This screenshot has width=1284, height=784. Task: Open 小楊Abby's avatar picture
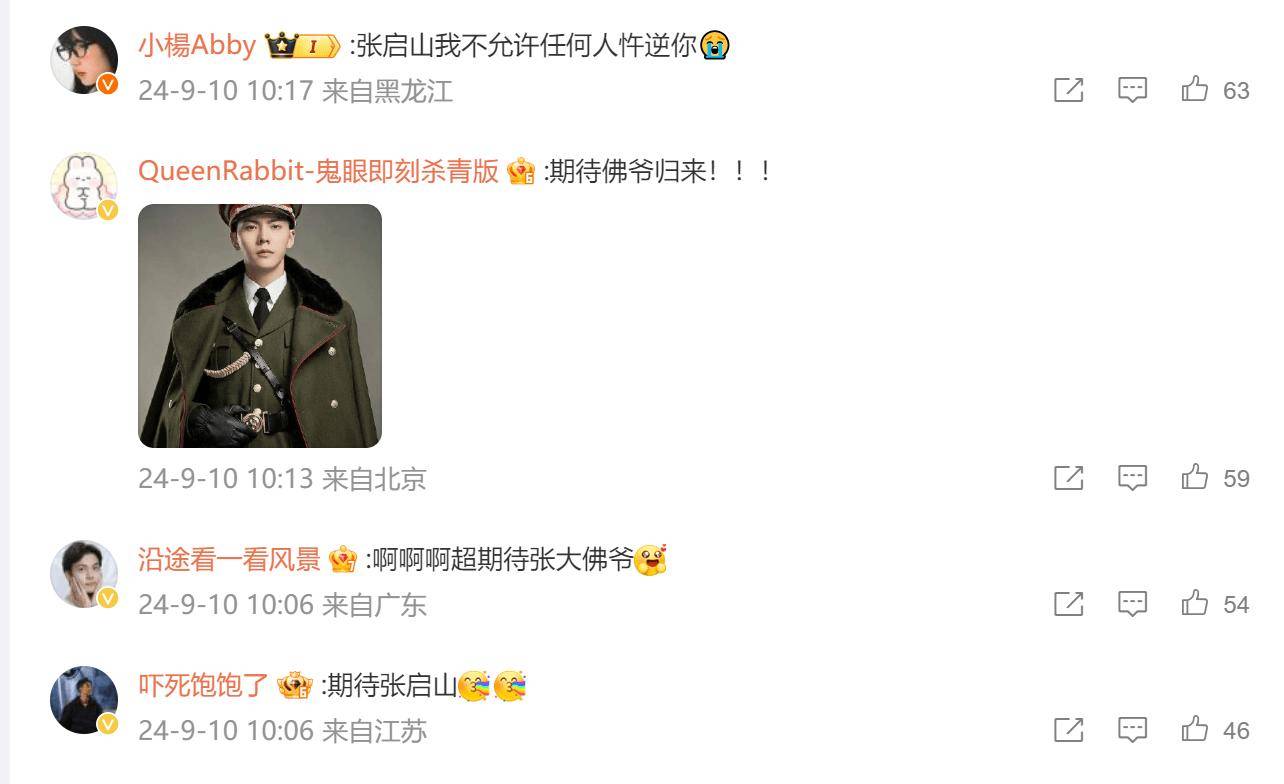(84, 60)
